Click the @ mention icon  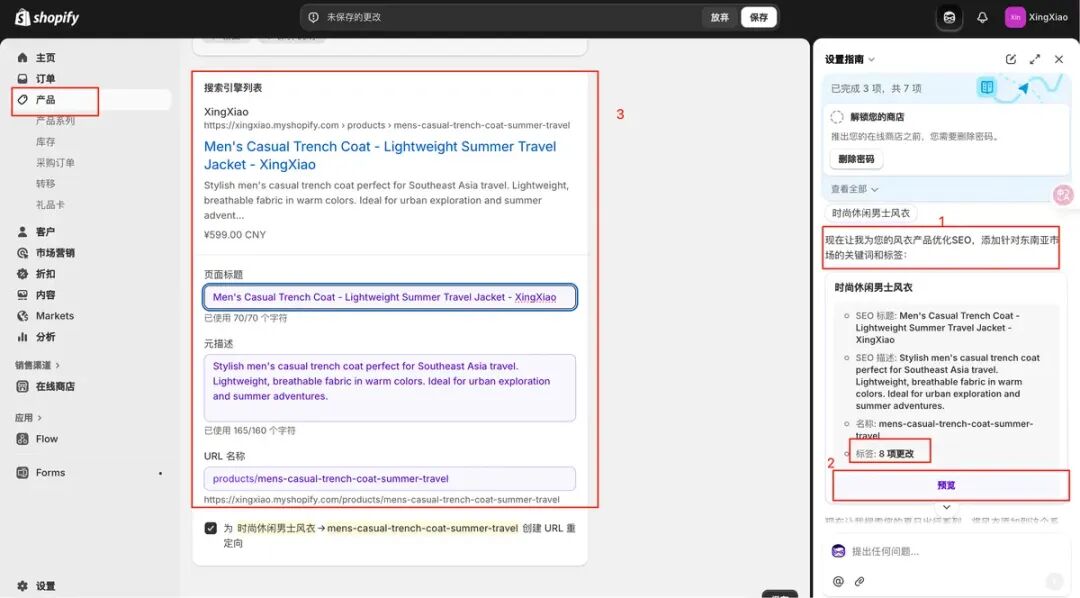[838, 581]
